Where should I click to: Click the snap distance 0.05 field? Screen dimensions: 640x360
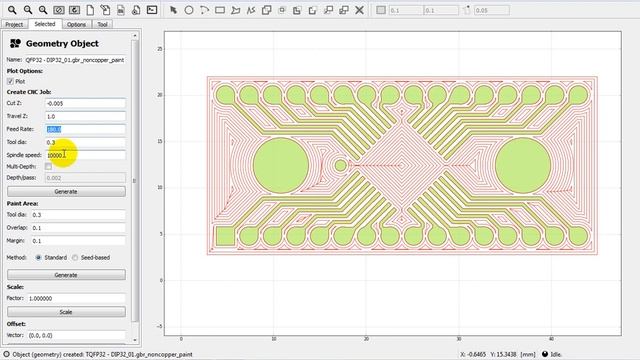491,10
